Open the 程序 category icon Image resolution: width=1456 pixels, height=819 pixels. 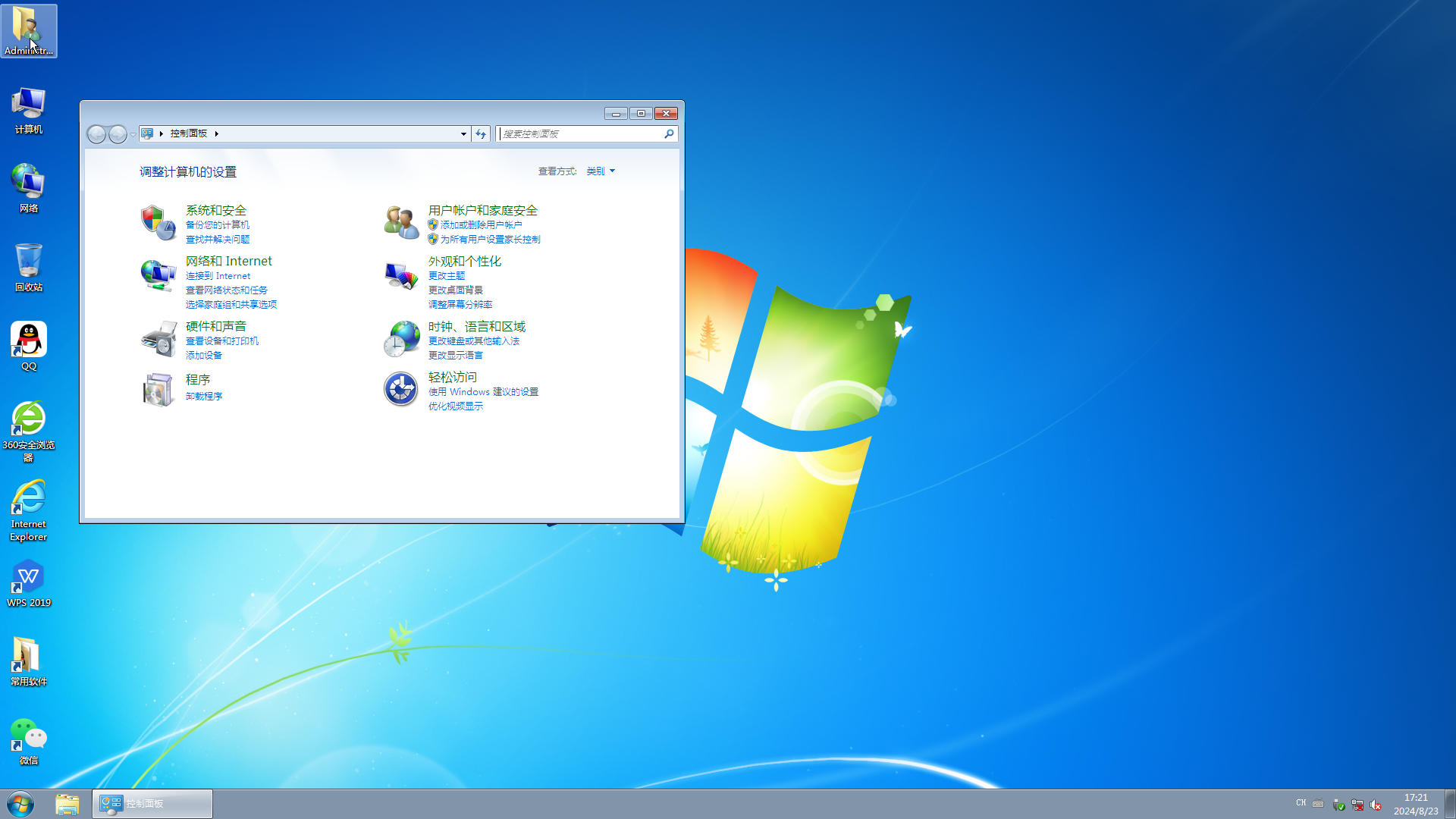coord(158,390)
